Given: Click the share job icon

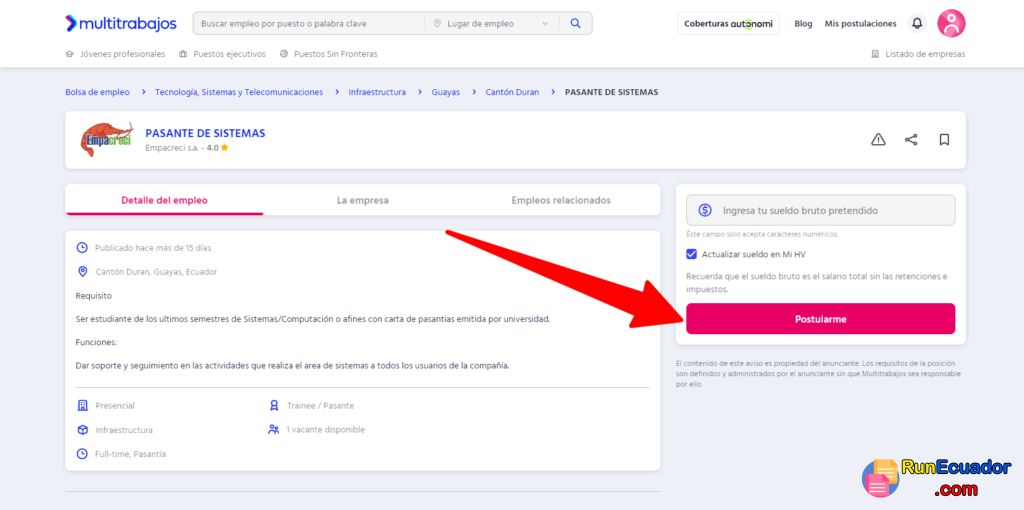Looking at the screenshot, I should coord(911,140).
